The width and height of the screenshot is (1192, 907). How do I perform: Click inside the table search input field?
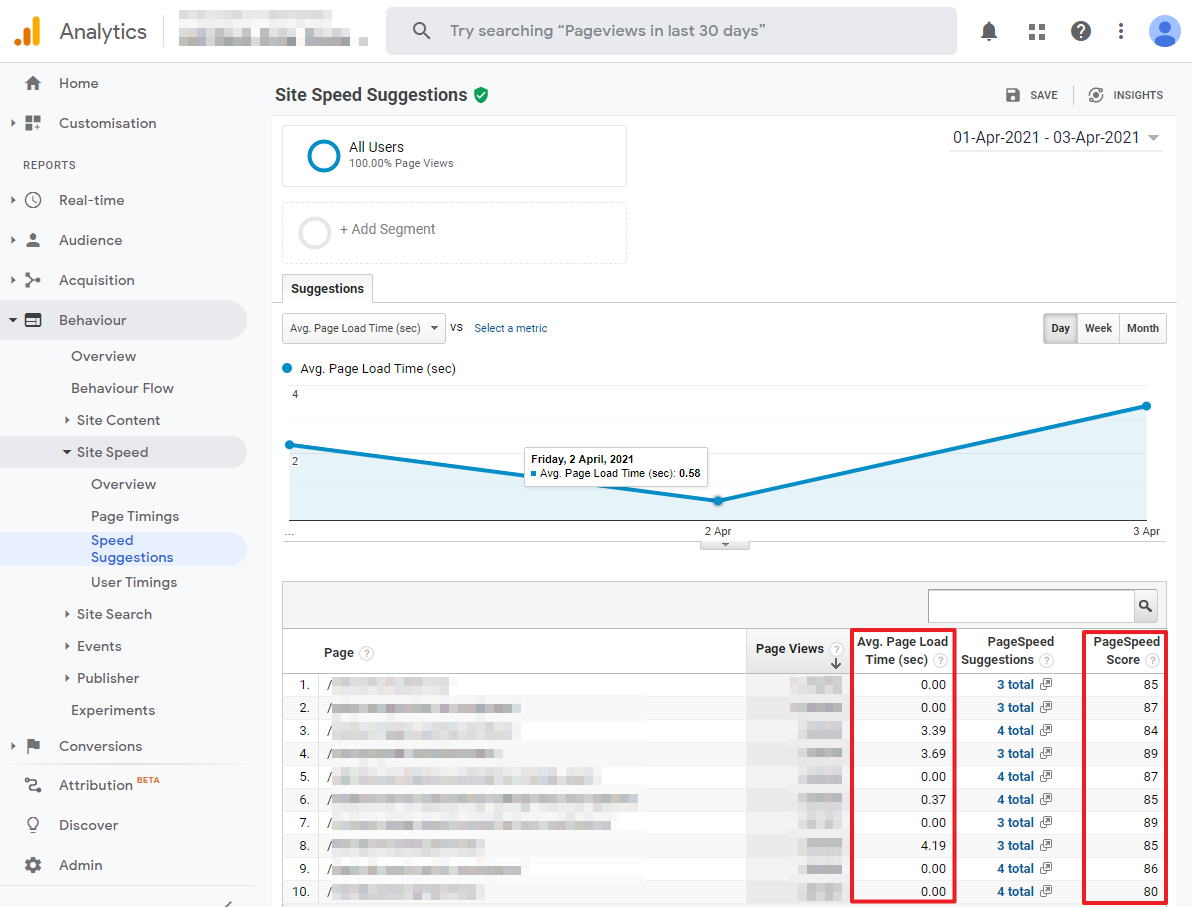[1030, 606]
